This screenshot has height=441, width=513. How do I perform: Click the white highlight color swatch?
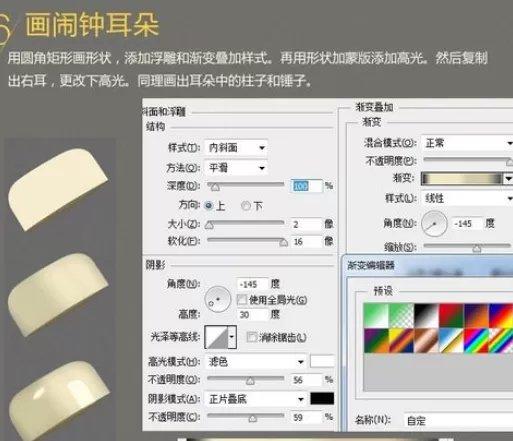[322, 362]
